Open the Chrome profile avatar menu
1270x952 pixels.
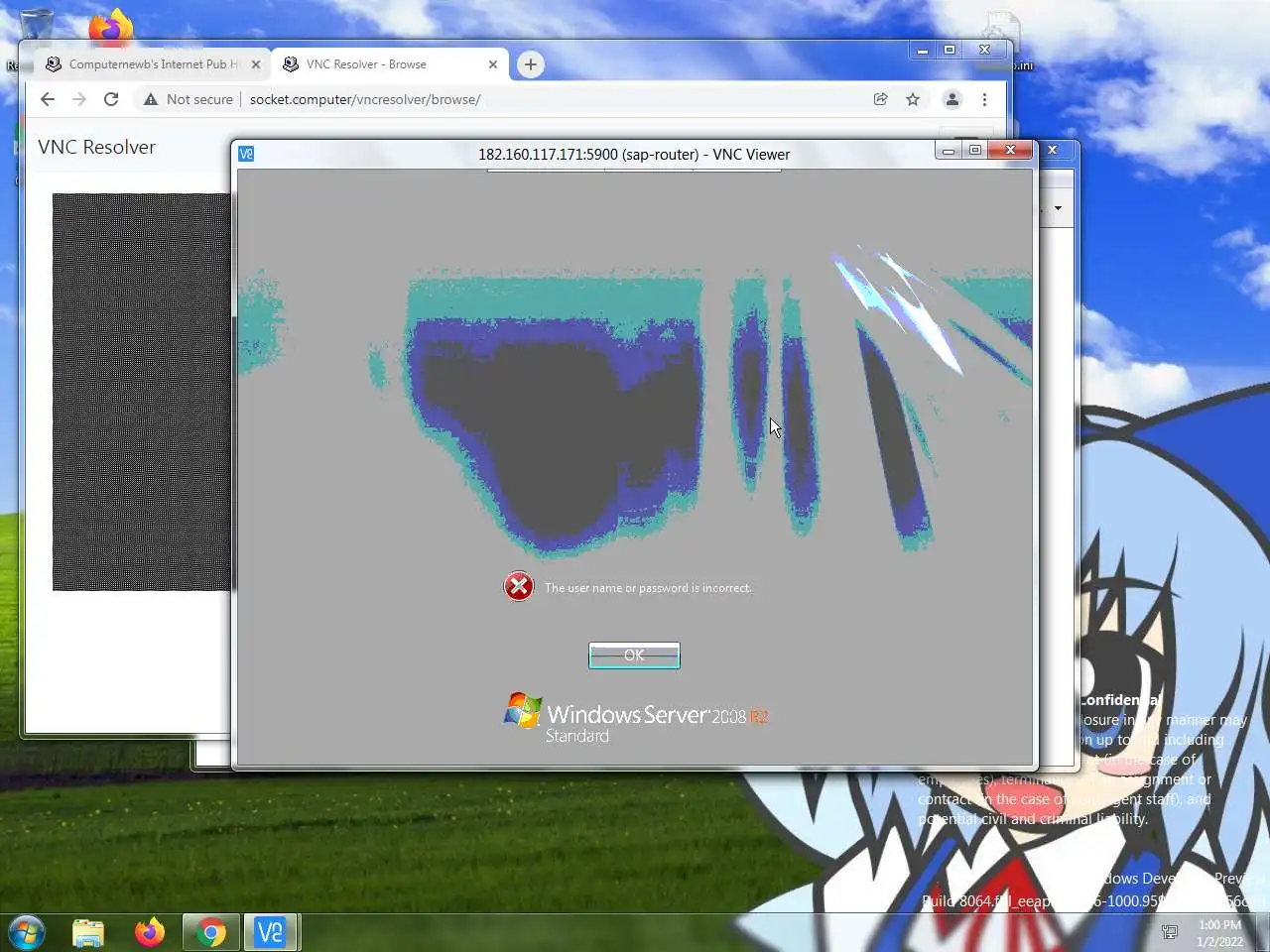coord(952,99)
